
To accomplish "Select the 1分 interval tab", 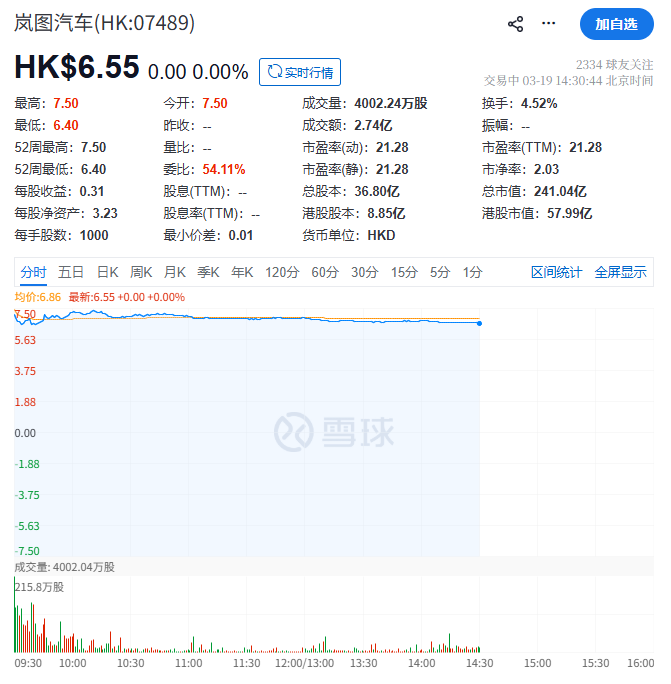I will point(472,272).
